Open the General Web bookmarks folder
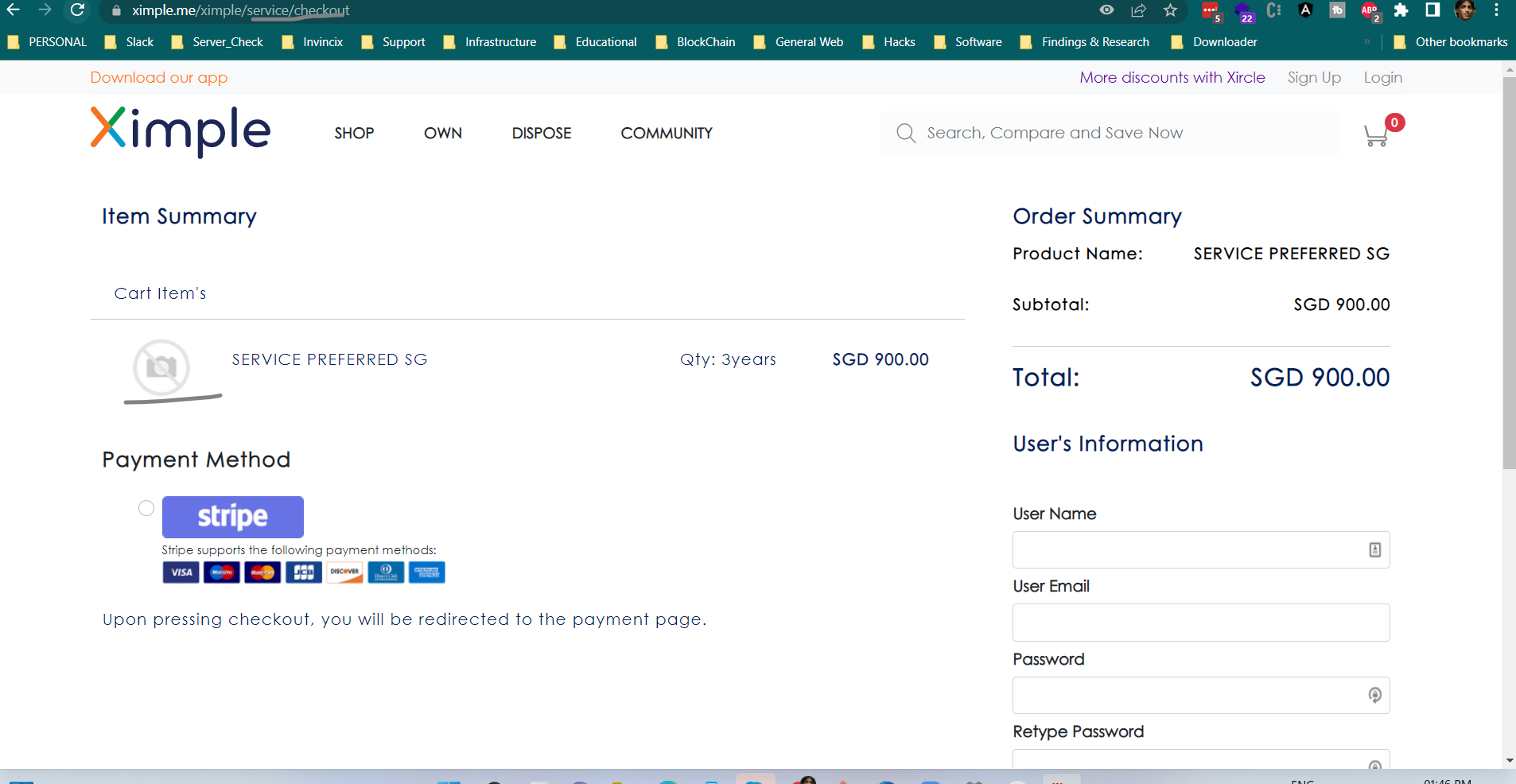Image resolution: width=1516 pixels, height=784 pixels. (x=799, y=42)
